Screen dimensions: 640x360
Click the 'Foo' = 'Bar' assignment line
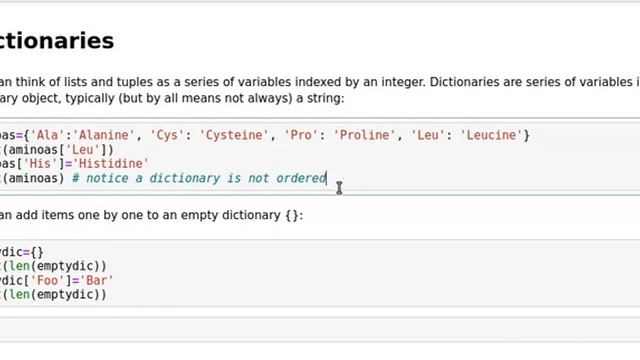click(x=56, y=280)
